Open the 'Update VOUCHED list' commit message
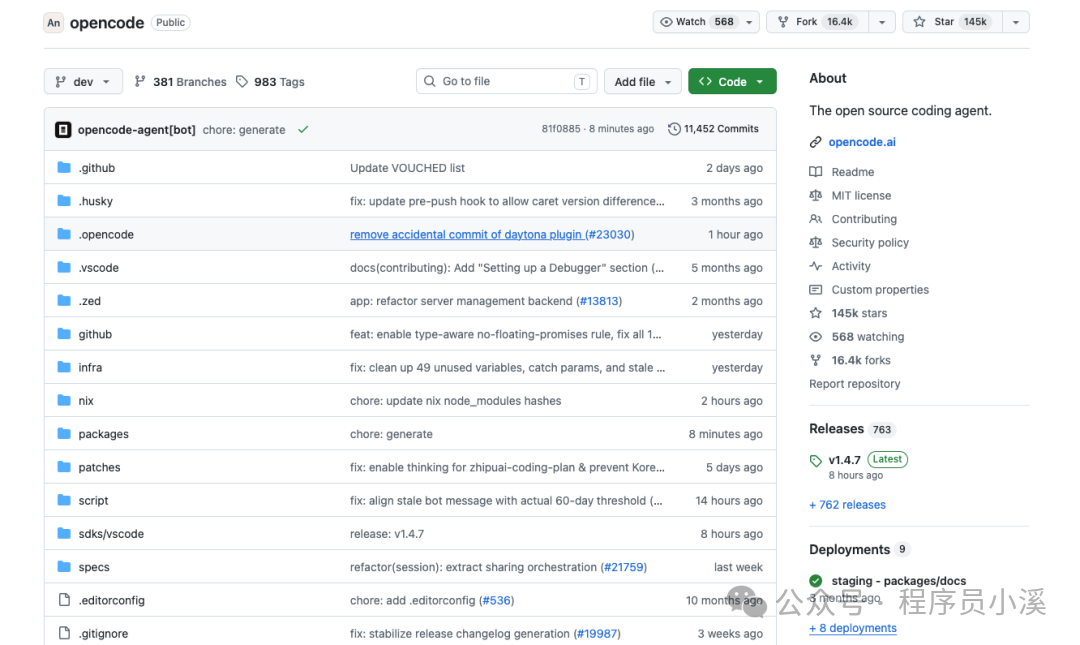Image resolution: width=1080 pixels, height=645 pixels. 407,167
